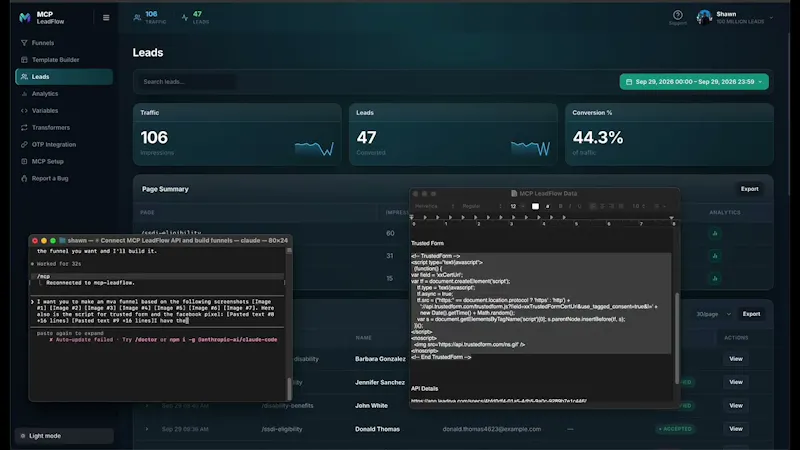Viewport: 800px width, 450px height.
Task: Open Support help icon
Action: [x=678, y=15]
